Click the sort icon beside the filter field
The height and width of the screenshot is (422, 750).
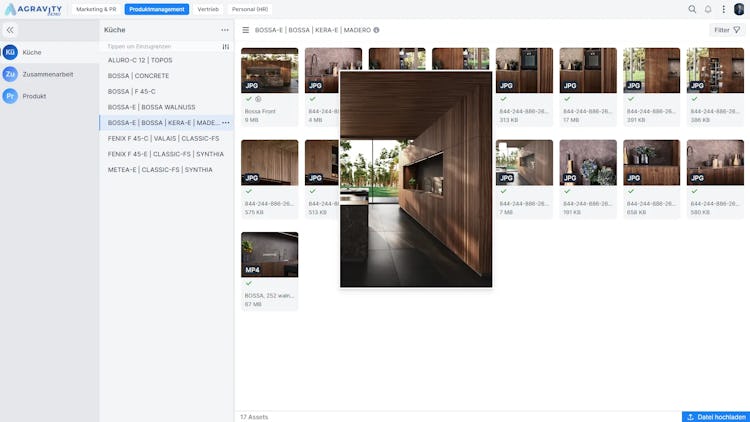(225, 46)
